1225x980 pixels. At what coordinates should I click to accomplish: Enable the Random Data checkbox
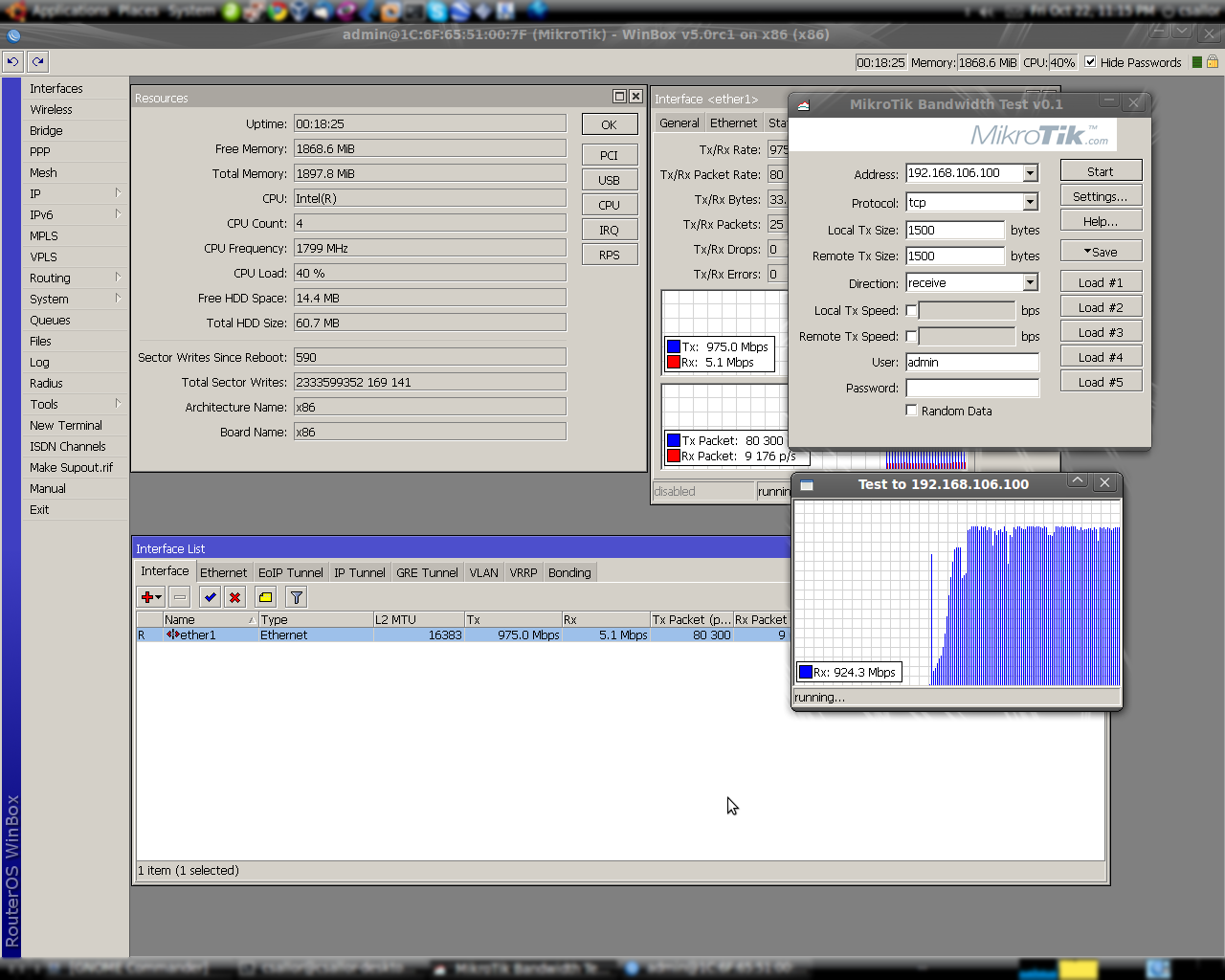[911, 411]
